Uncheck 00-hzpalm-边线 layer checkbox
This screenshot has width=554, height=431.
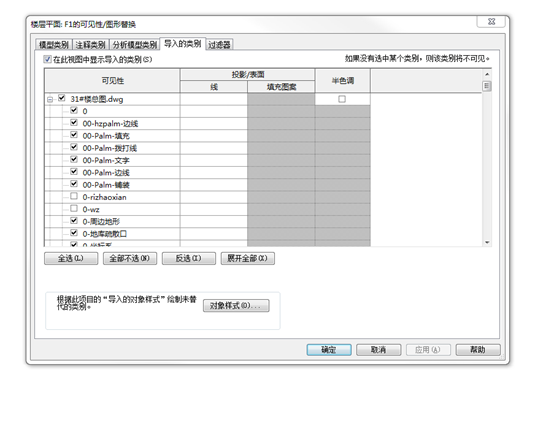pyautogui.click(x=74, y=123)
